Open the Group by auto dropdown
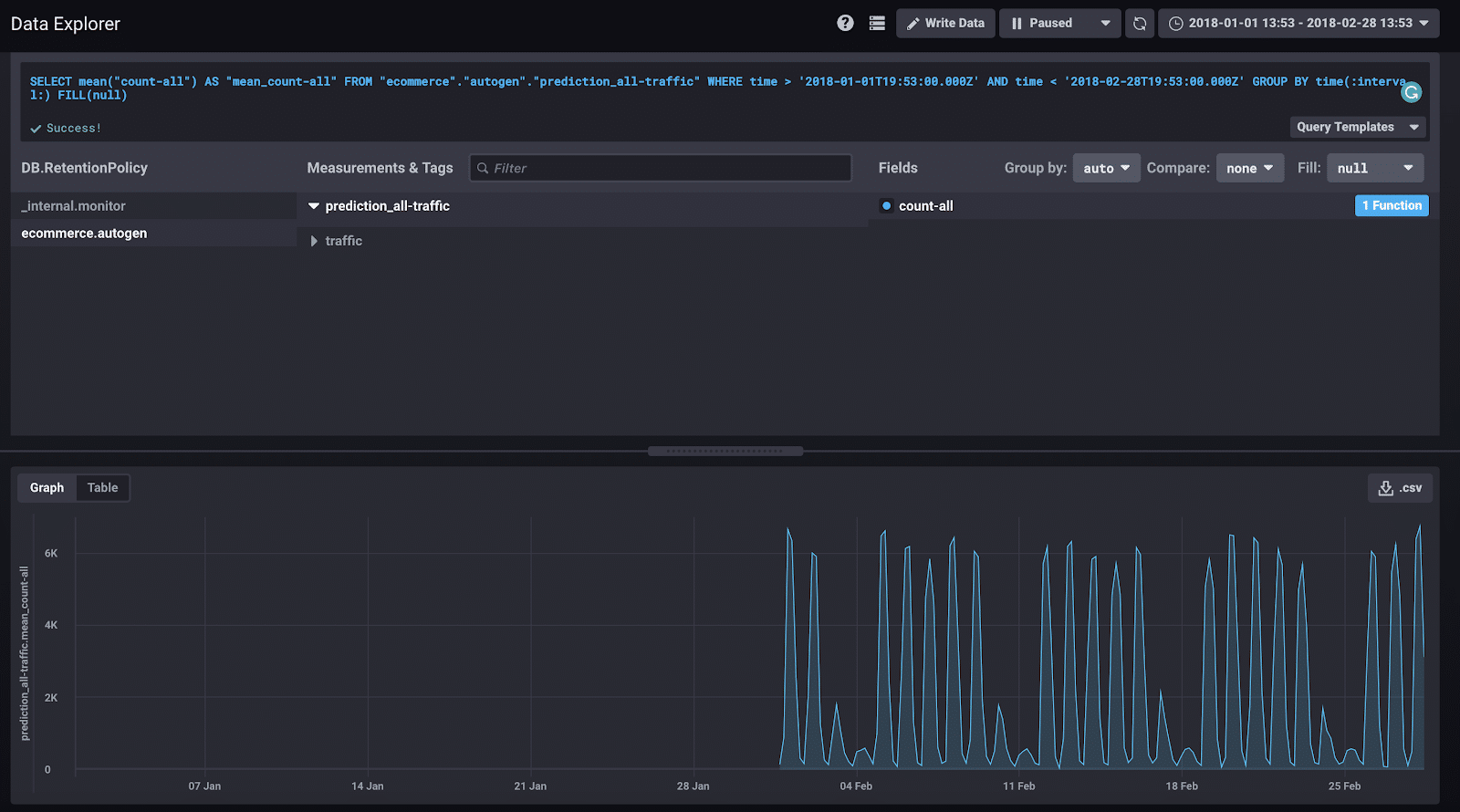The image size is (1460, 812). 1106,168
